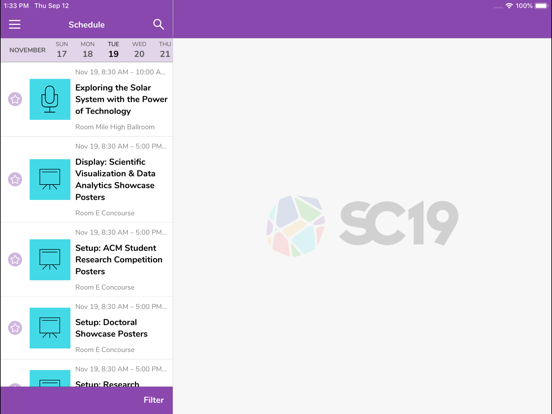Click the battery indicator icon

[541, 6]
